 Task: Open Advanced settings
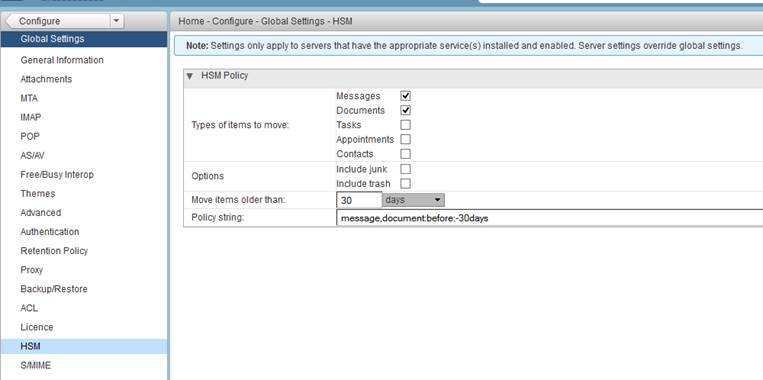click(41, 213)
